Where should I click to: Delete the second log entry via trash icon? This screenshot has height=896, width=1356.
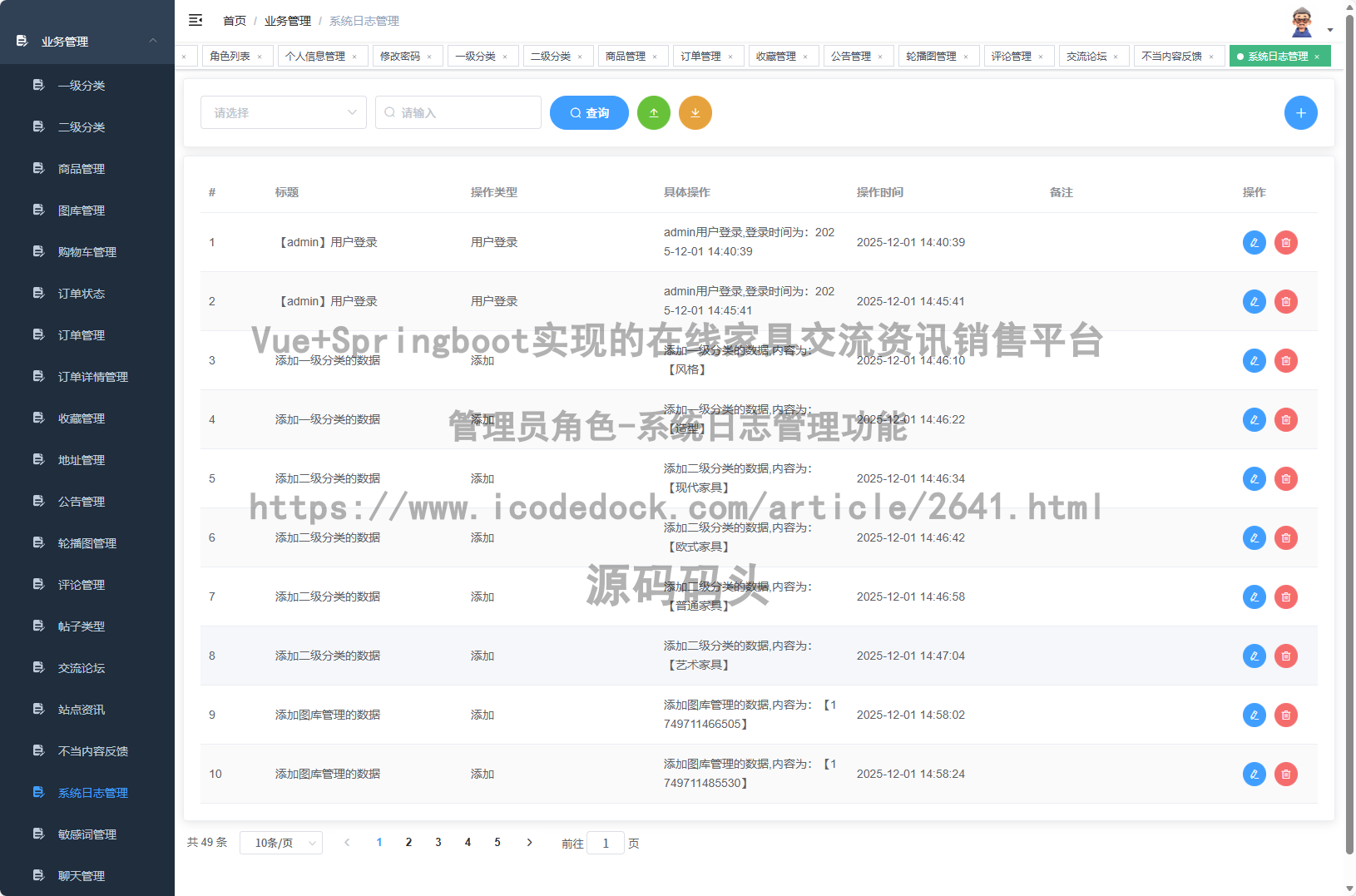(x=1285, y=301)
